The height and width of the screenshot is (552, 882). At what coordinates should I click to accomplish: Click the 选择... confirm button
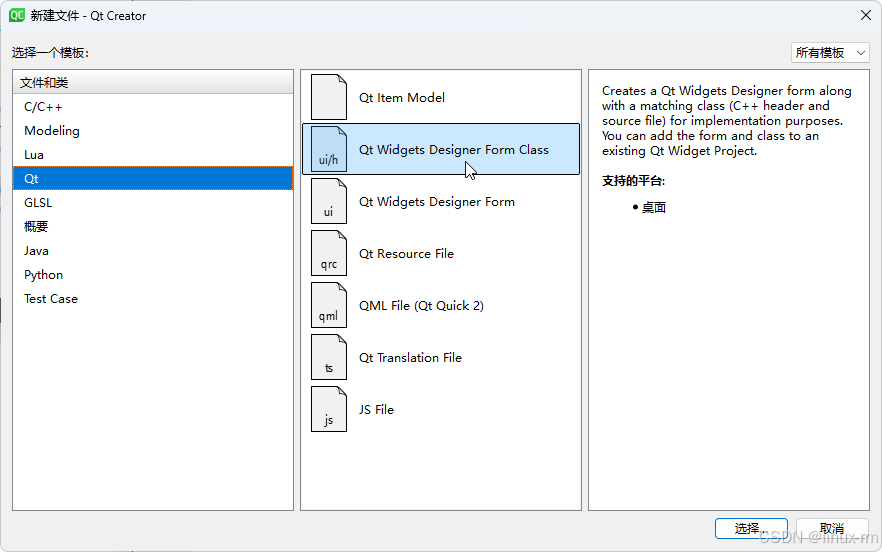(x=751, y=528)
